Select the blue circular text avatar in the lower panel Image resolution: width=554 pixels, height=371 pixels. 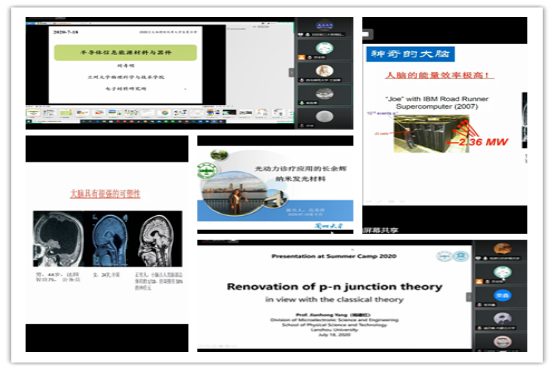pyautogui.click(x=502, y=295)
